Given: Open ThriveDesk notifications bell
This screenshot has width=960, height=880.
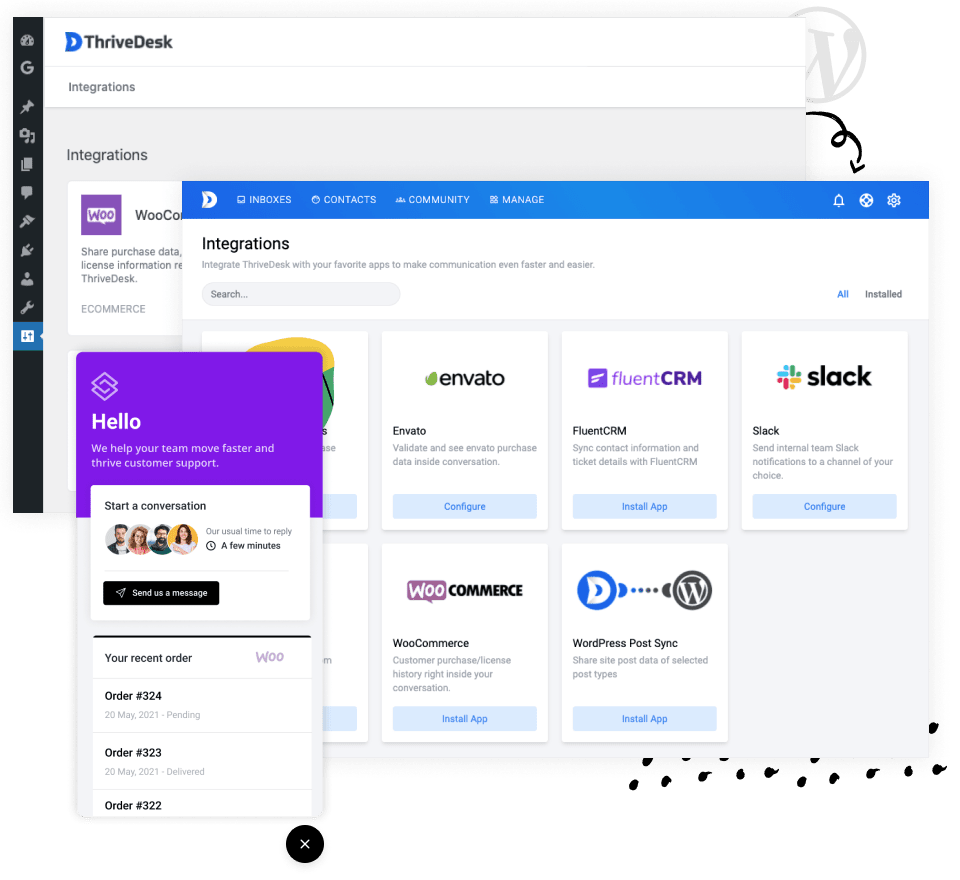Looking at the screenshot, I should 839,200.
